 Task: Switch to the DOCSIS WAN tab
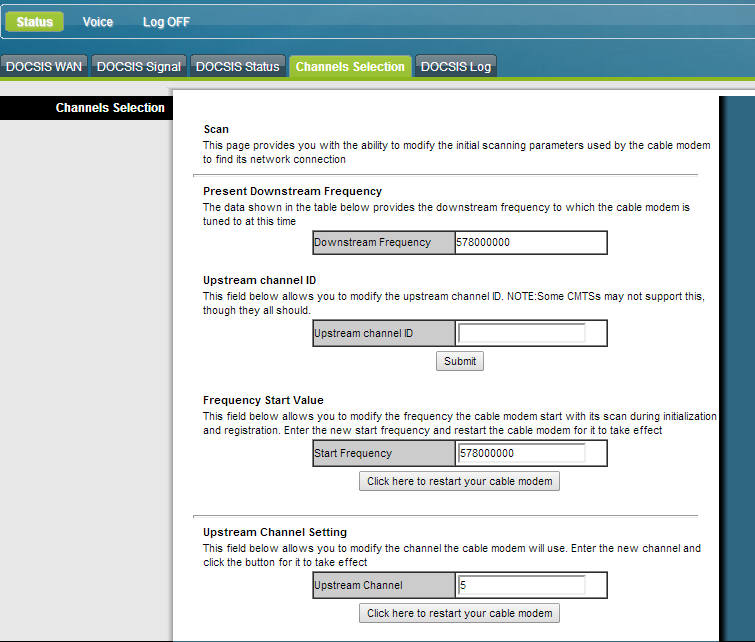44,67
